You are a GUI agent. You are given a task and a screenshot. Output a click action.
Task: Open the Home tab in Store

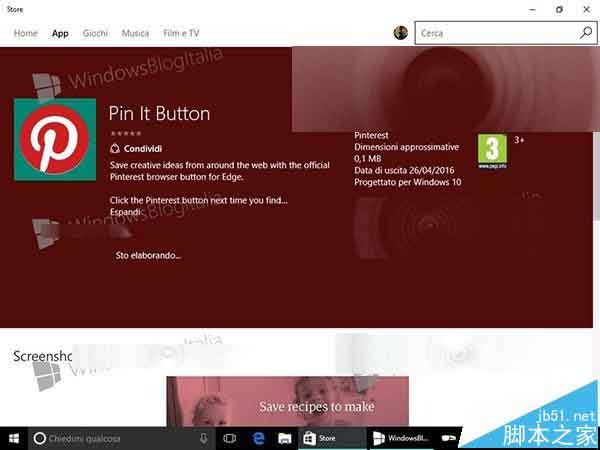(x=26, y=33)
